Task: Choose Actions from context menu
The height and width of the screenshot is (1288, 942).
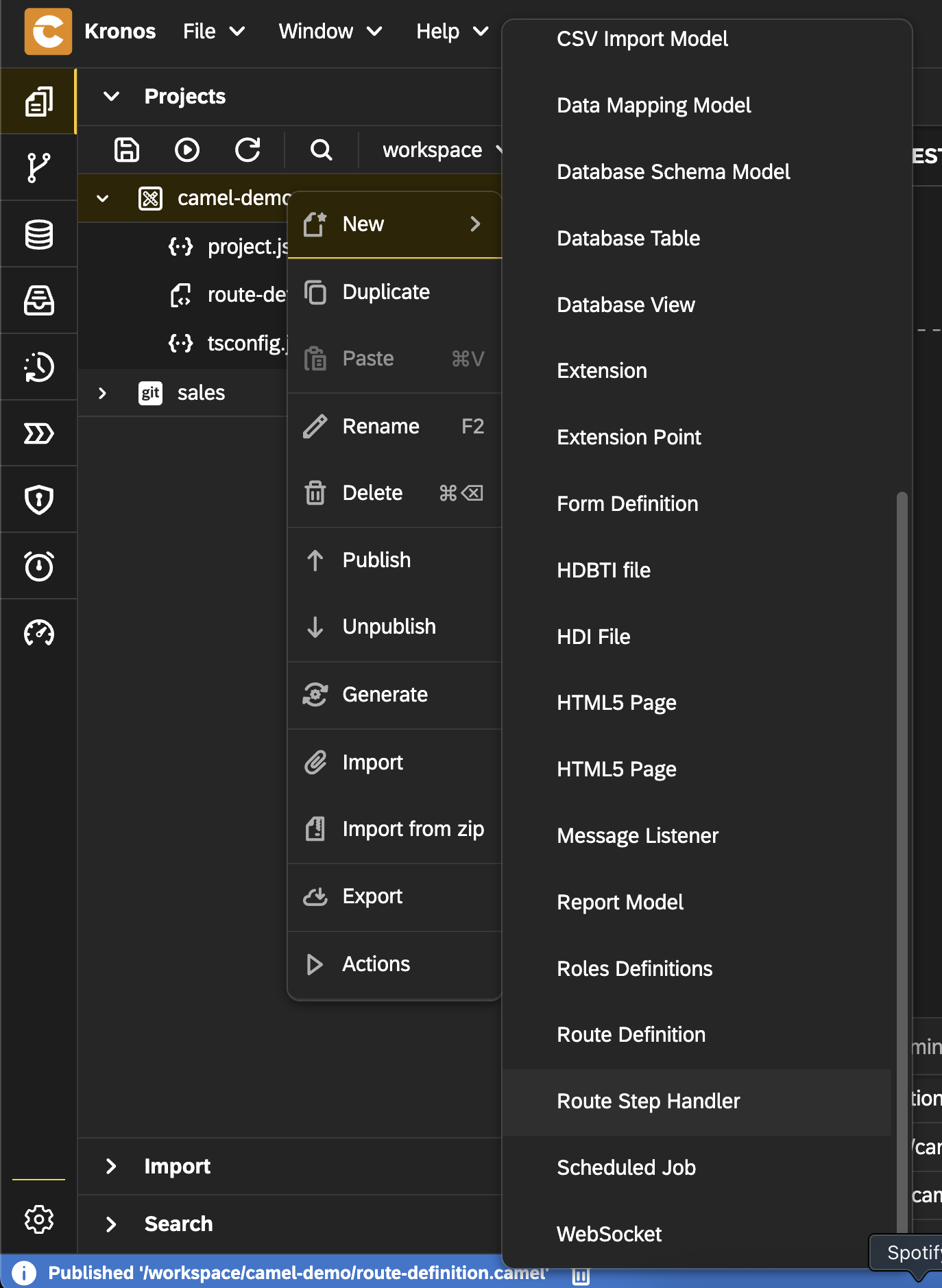Action: click(x=395, y=964)
